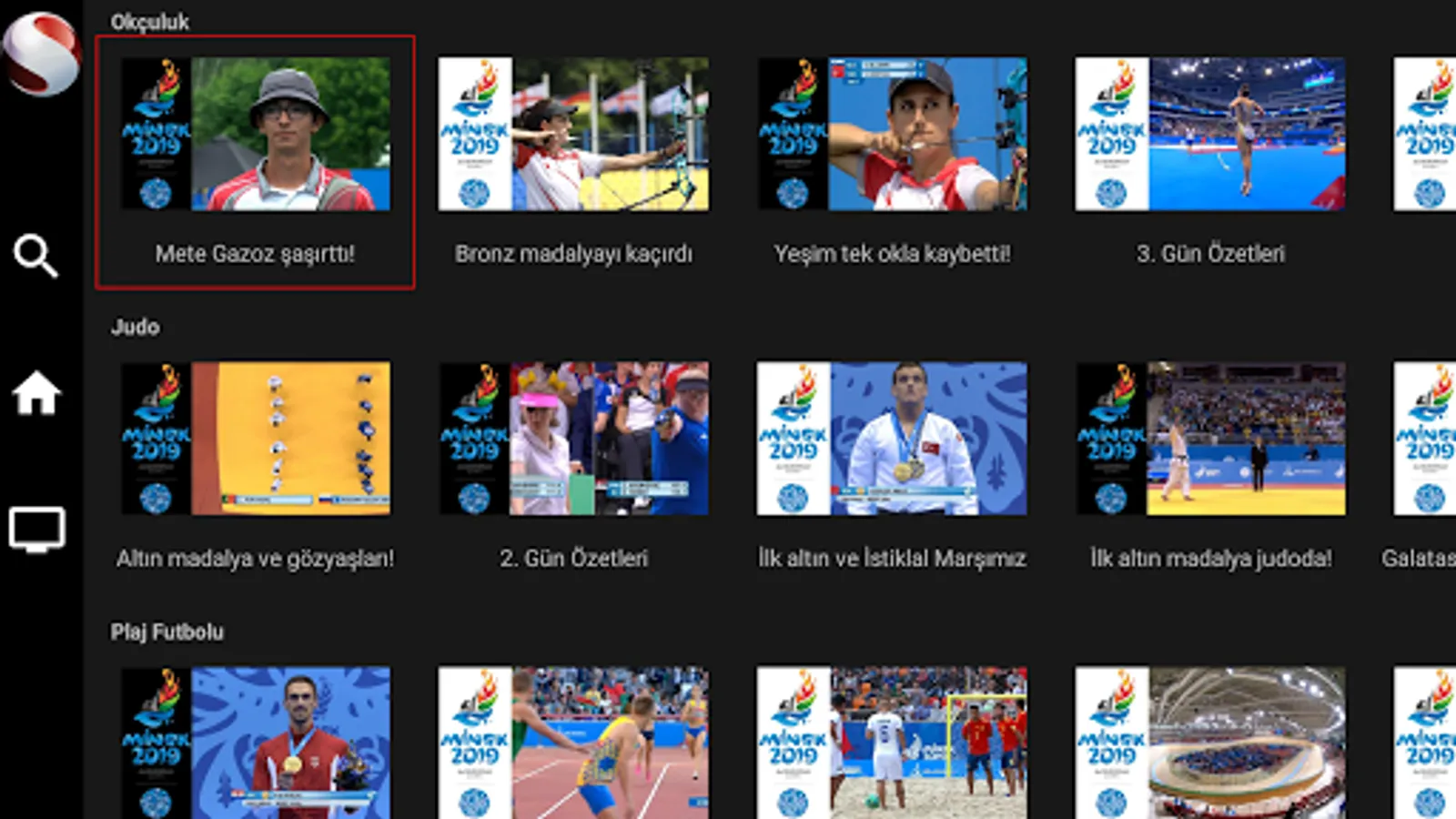Open Plaj Futbolu velodrome arena thumbnail

tap(1210, 743)
